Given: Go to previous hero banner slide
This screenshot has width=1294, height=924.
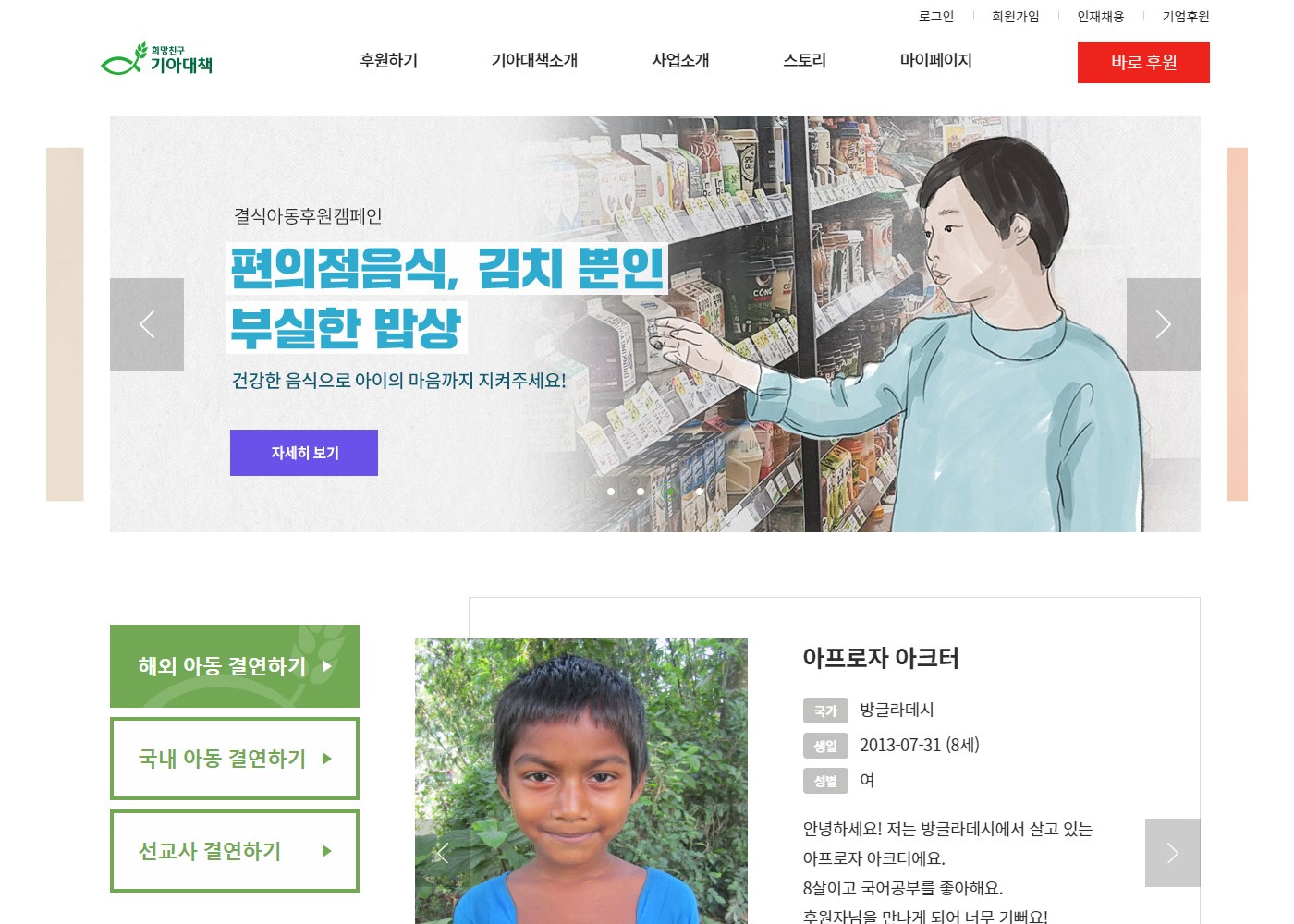Looking at the screenshot, I should click(147, 324).
